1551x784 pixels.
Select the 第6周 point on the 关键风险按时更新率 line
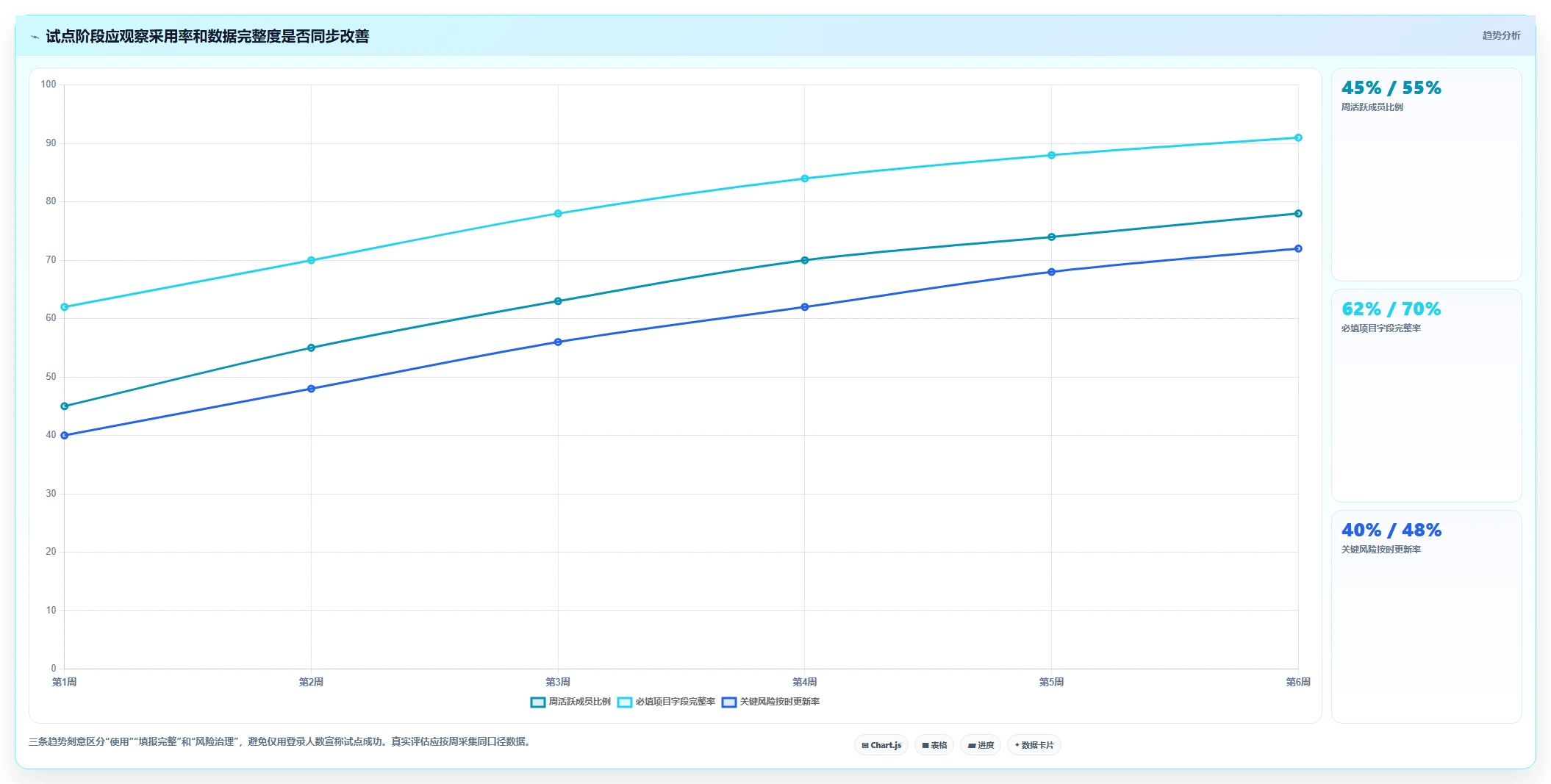click(1298, 249)
